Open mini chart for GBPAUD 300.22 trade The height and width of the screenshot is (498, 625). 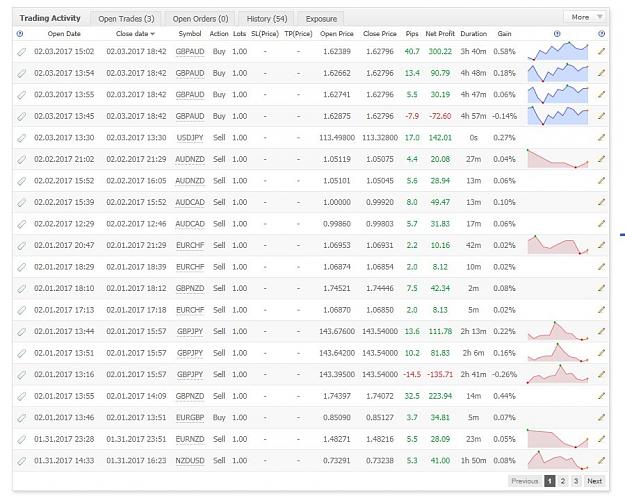click(558, 51)
